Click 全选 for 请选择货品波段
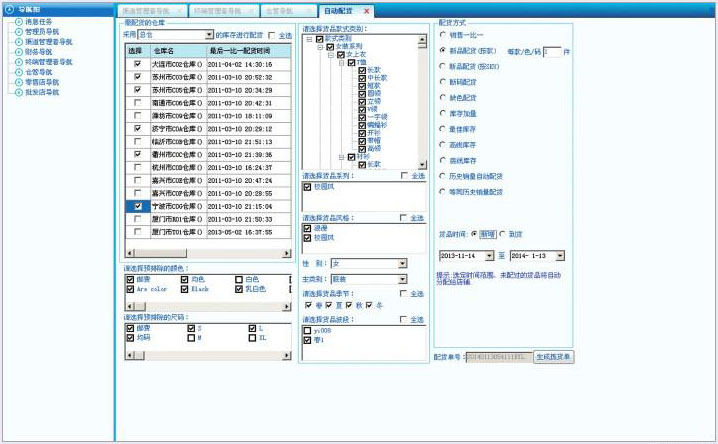Image resolution: width=718 pixels, height=444 pixels. click(x=403, y=319)
